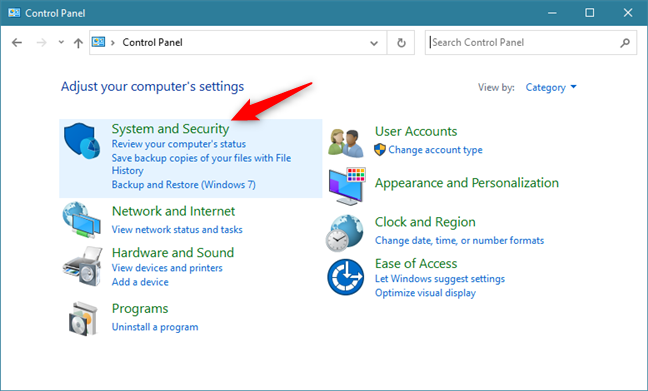This screenshot has width=648, height=391.
Task: Click the Network and Internet globe icon
Action: point(81,219)
